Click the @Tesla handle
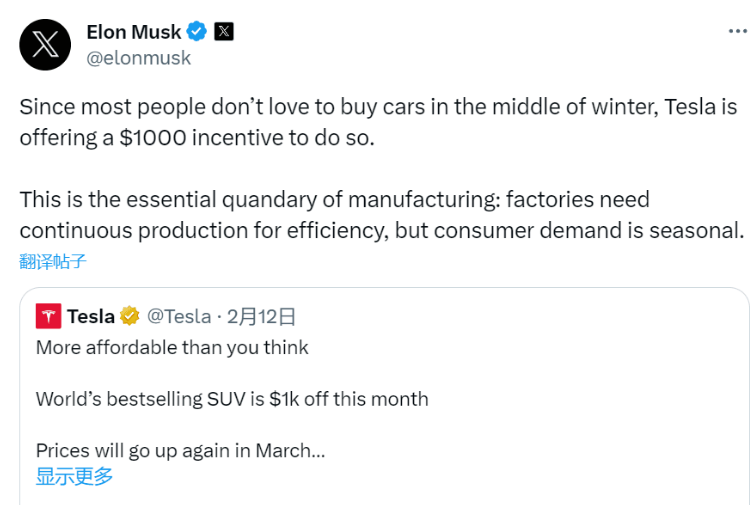The width and height of the screenshot is (751, 505). 178,317
